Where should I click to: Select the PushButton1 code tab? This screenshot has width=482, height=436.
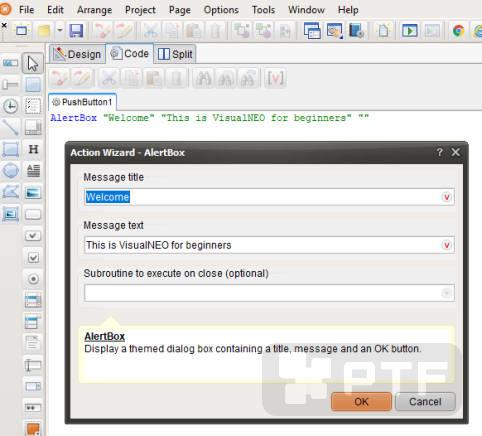pyautogui.click(x=82, y=102)
